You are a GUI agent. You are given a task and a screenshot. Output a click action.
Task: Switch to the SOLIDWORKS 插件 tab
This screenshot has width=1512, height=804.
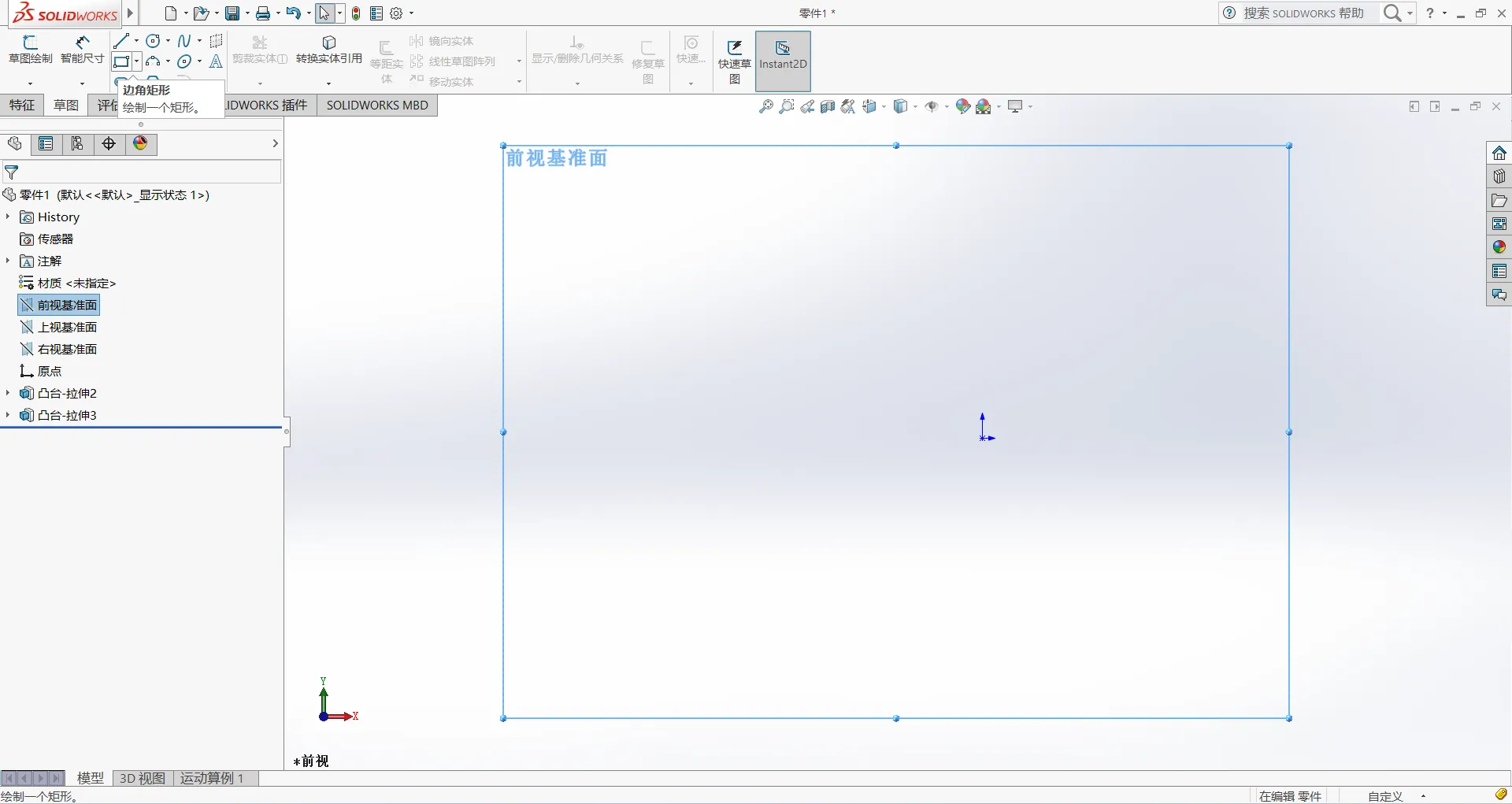[271, 105]
